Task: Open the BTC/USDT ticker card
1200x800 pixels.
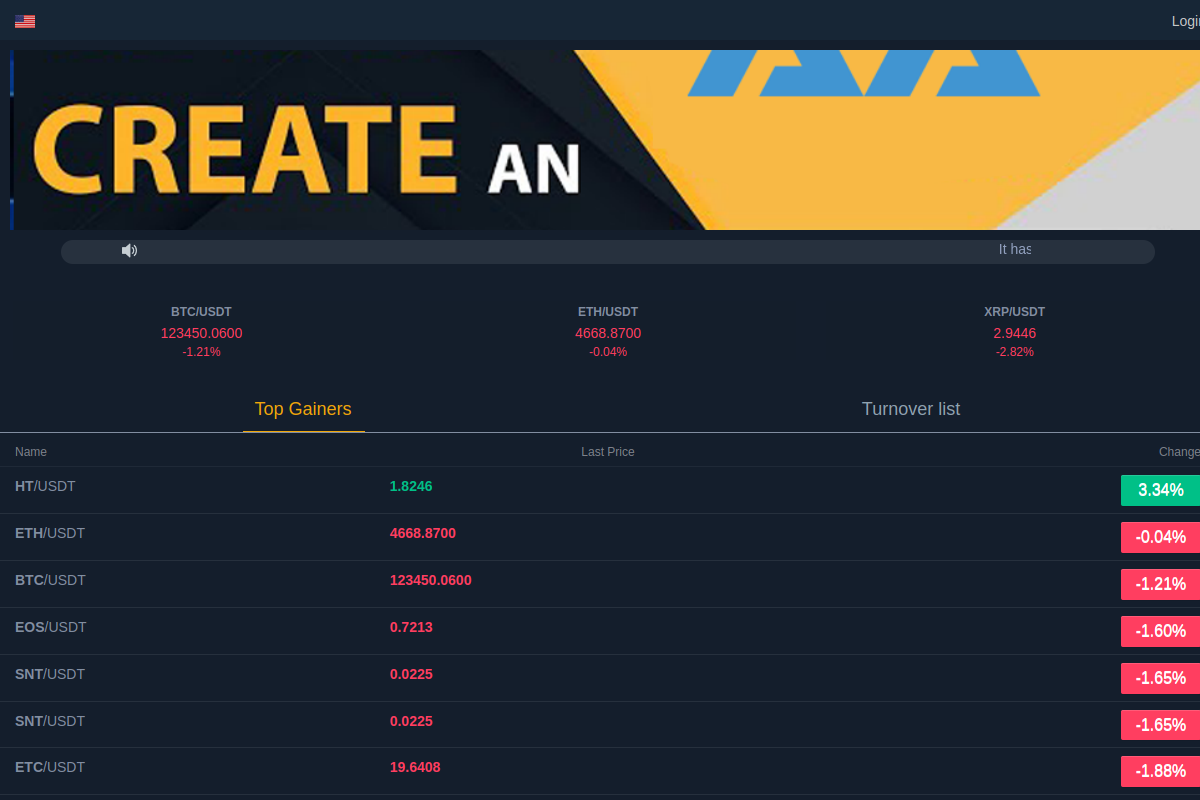Action: [201, 332]
